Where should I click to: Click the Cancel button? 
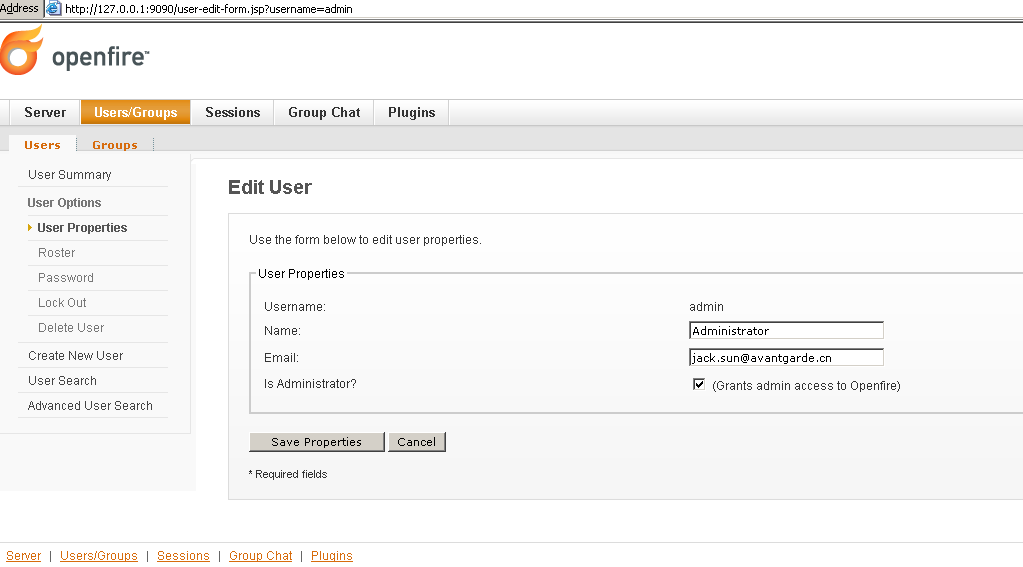tap(416, 442)
